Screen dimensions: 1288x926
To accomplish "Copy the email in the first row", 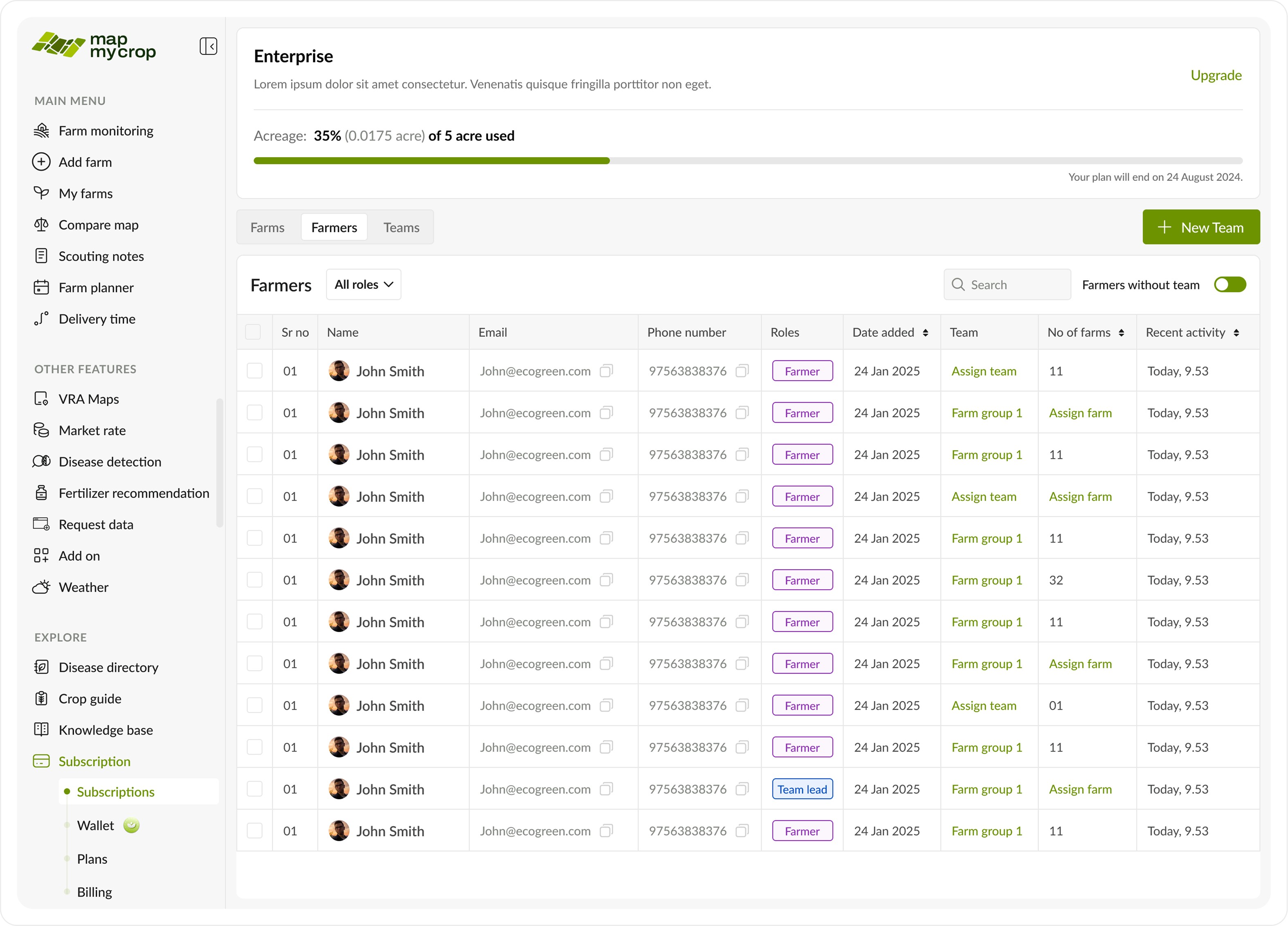I will coord(606,371).
